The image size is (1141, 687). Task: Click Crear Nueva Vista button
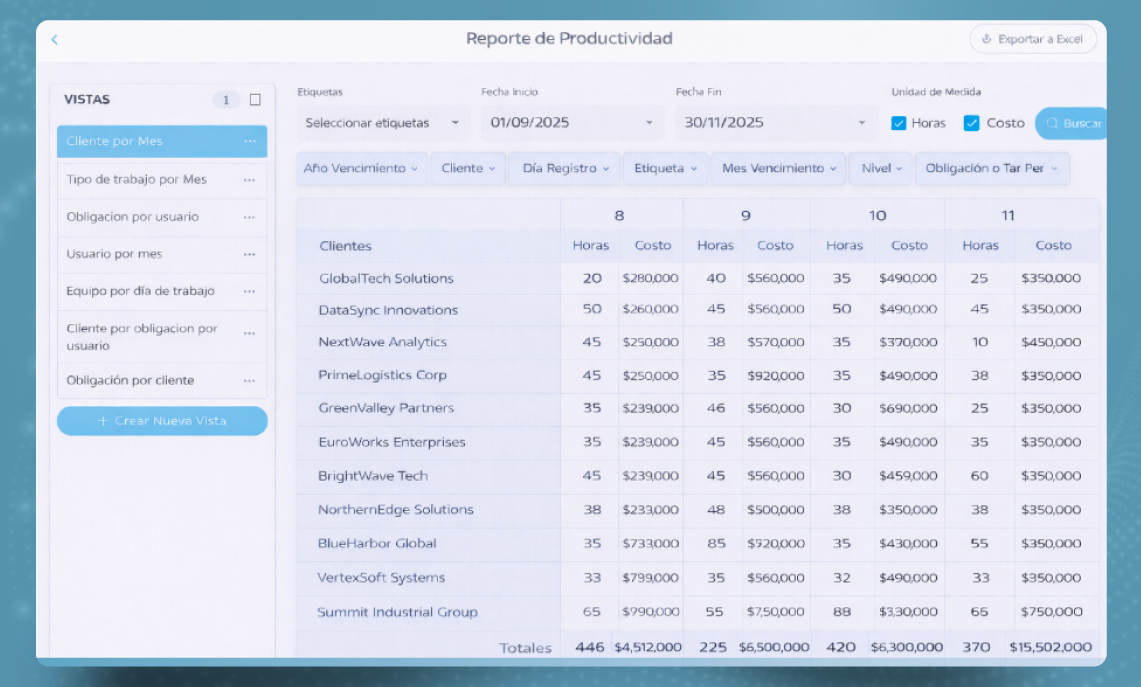[162, 421]
